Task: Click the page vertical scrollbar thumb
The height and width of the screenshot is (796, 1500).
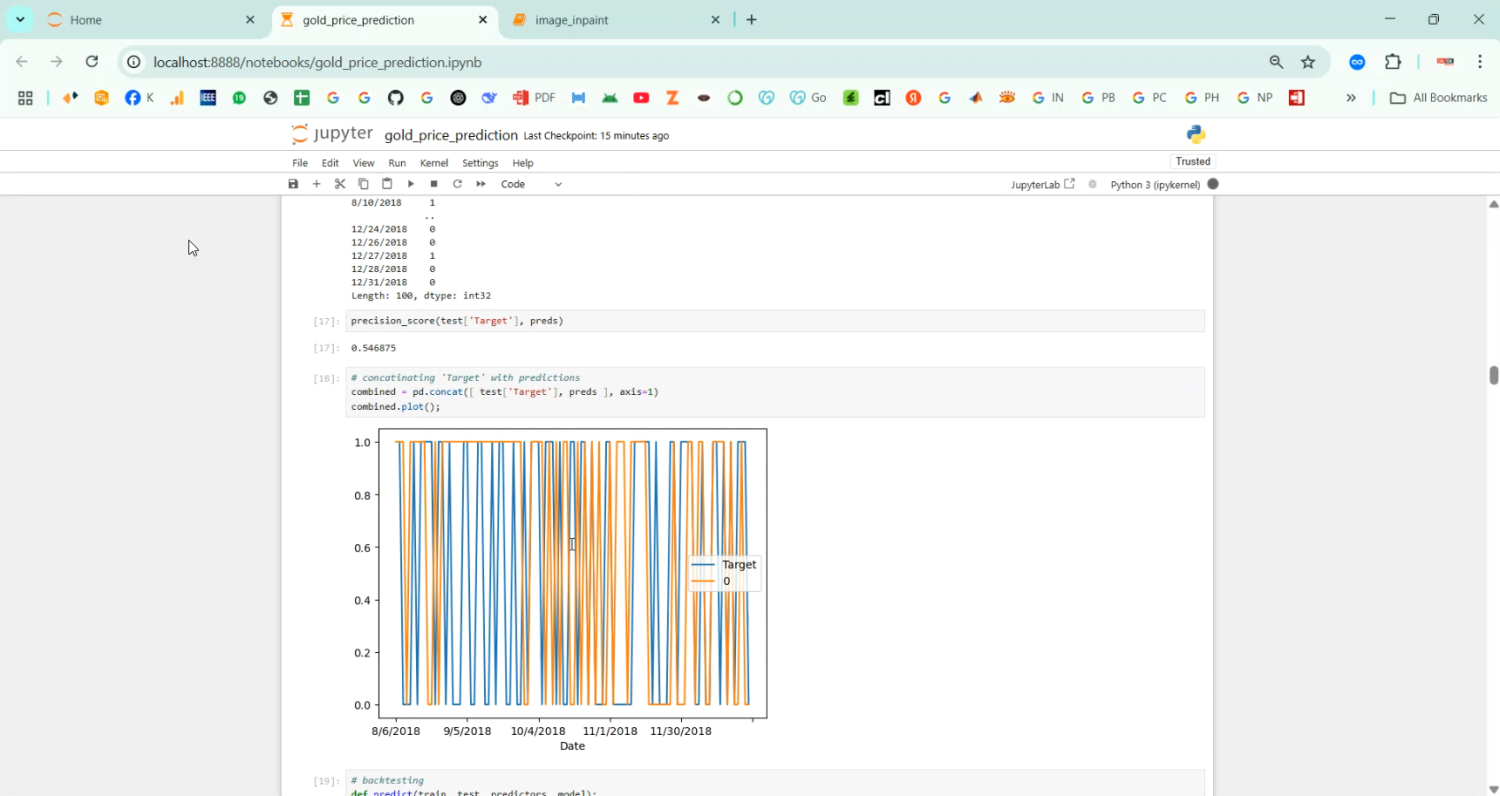Action: pyautogui.click(x=1493, y=375)
